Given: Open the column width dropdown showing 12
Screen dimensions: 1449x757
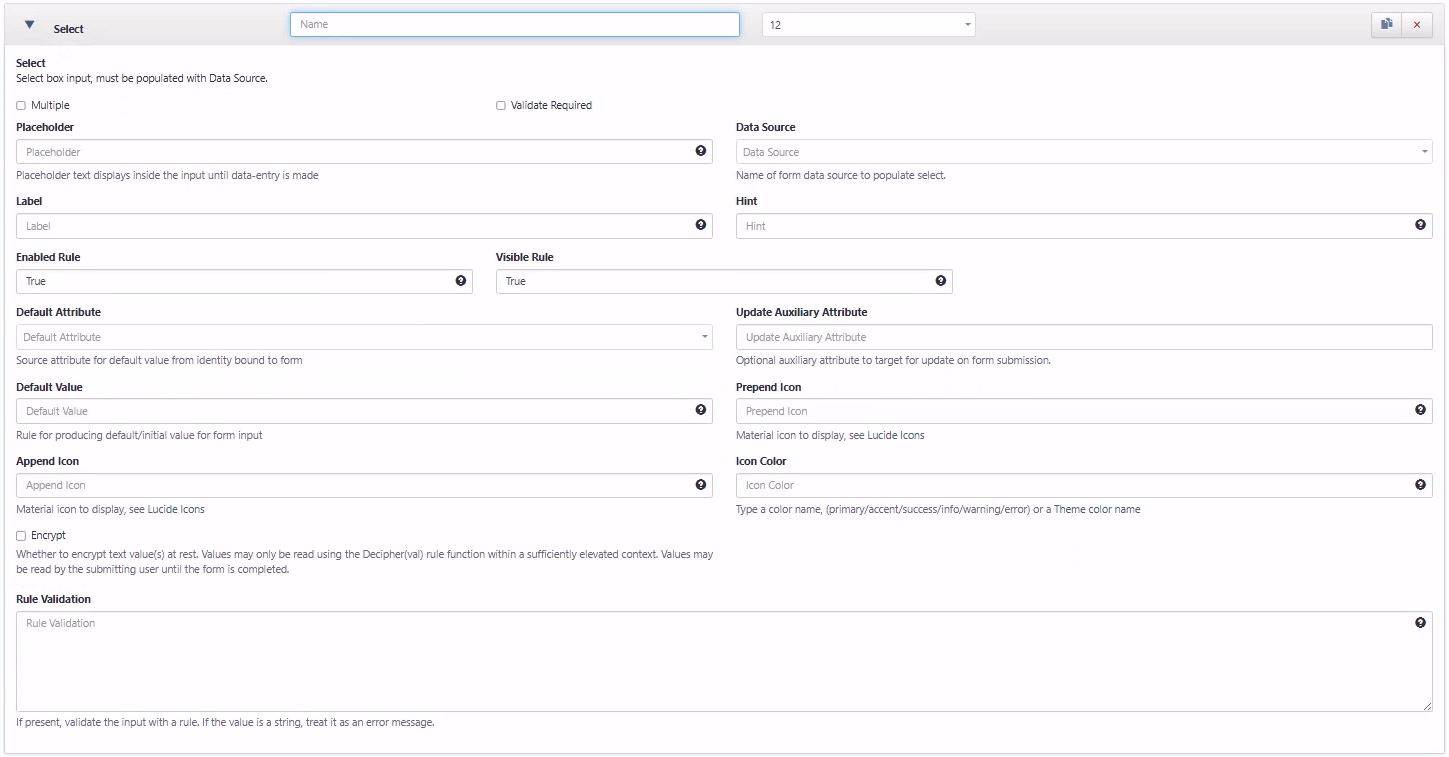Looking at the screenshot, I should 966,24.
